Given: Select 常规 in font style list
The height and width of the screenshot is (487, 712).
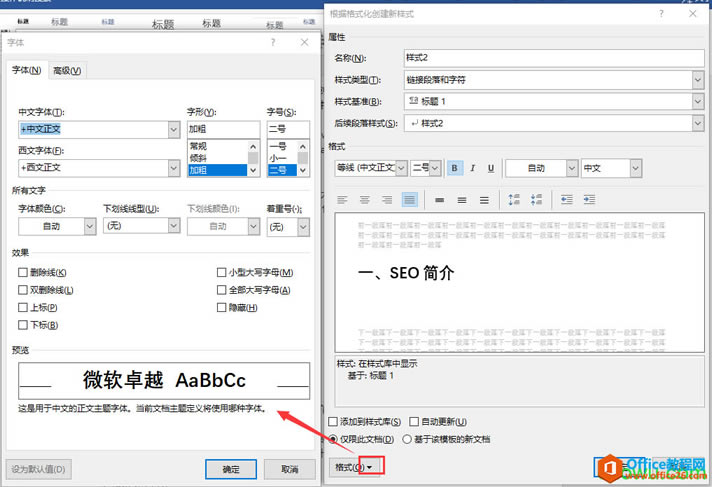Looking at the screenshot, I should (217, 146).
